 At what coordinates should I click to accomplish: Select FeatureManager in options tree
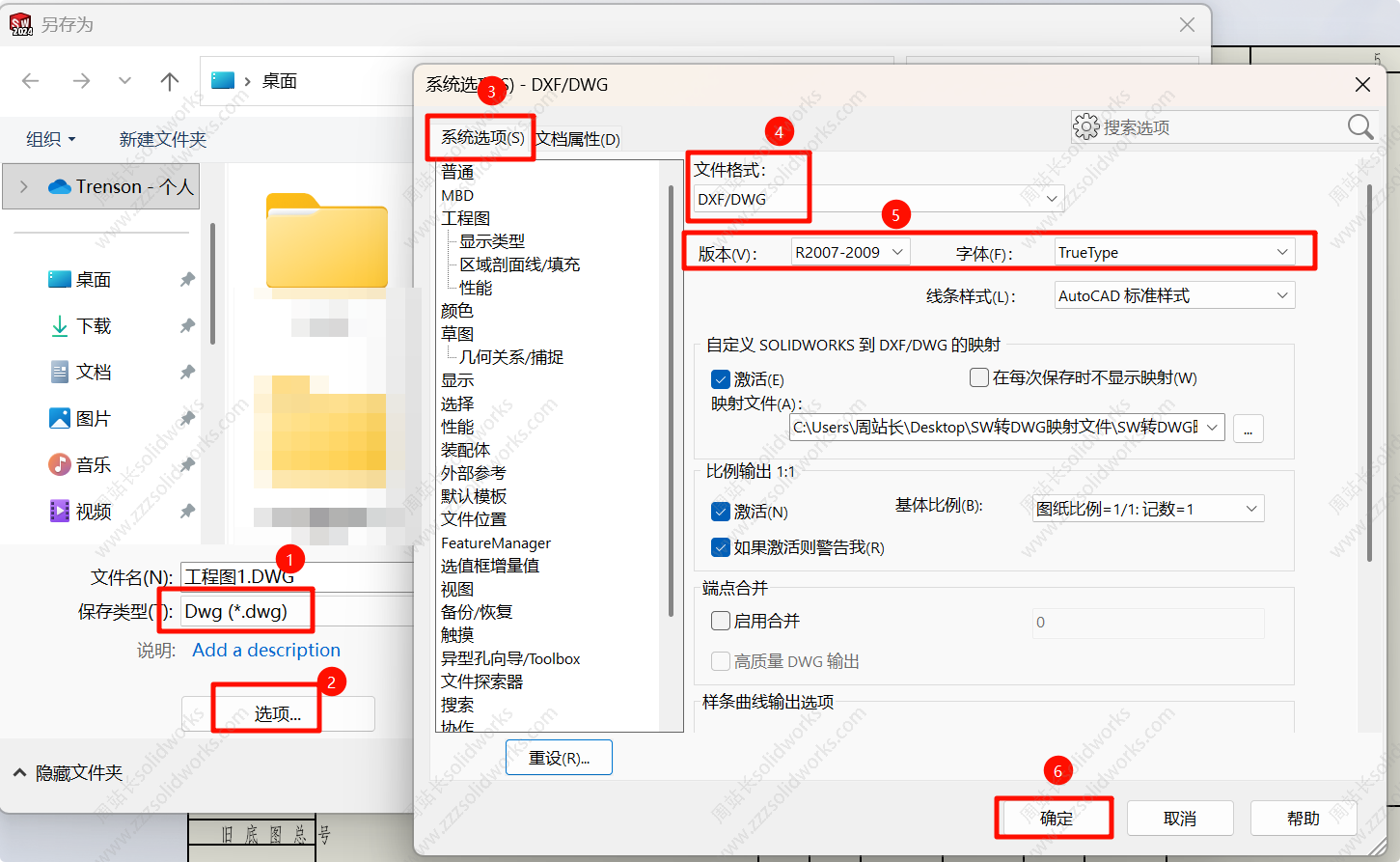pyautogui.click(x=496, y=542)
